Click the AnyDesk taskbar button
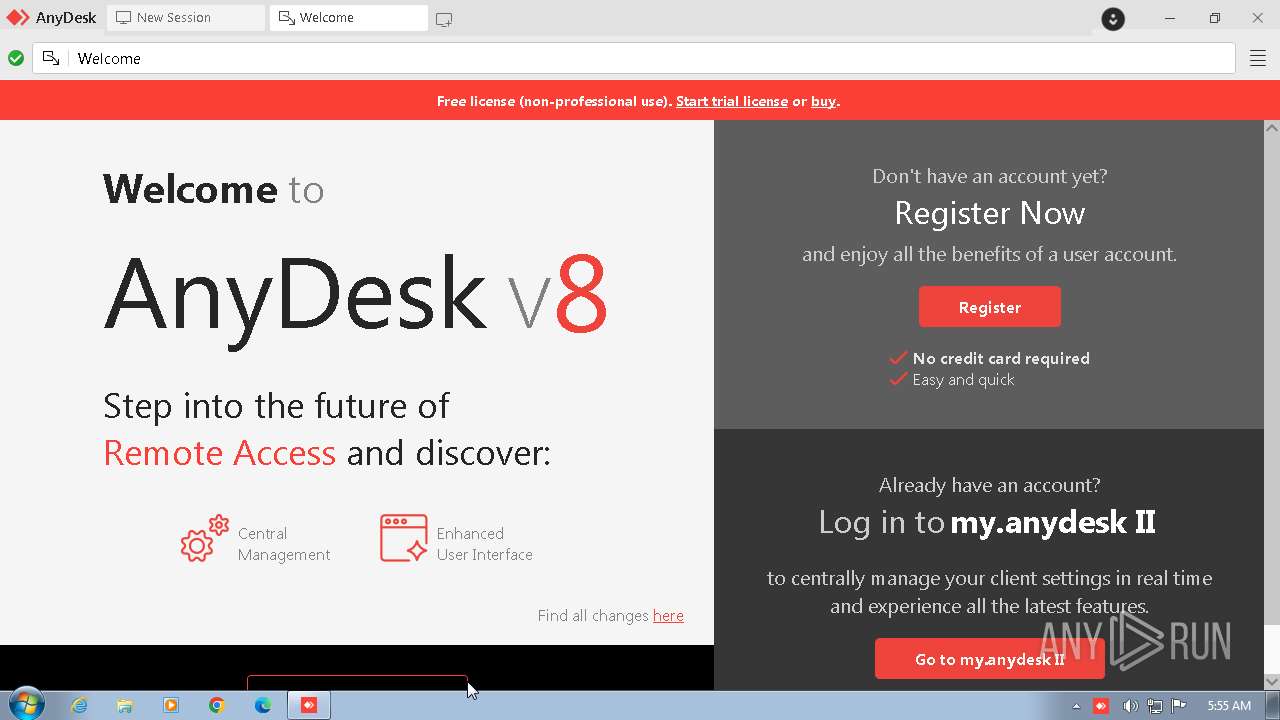 coord(309,705)
